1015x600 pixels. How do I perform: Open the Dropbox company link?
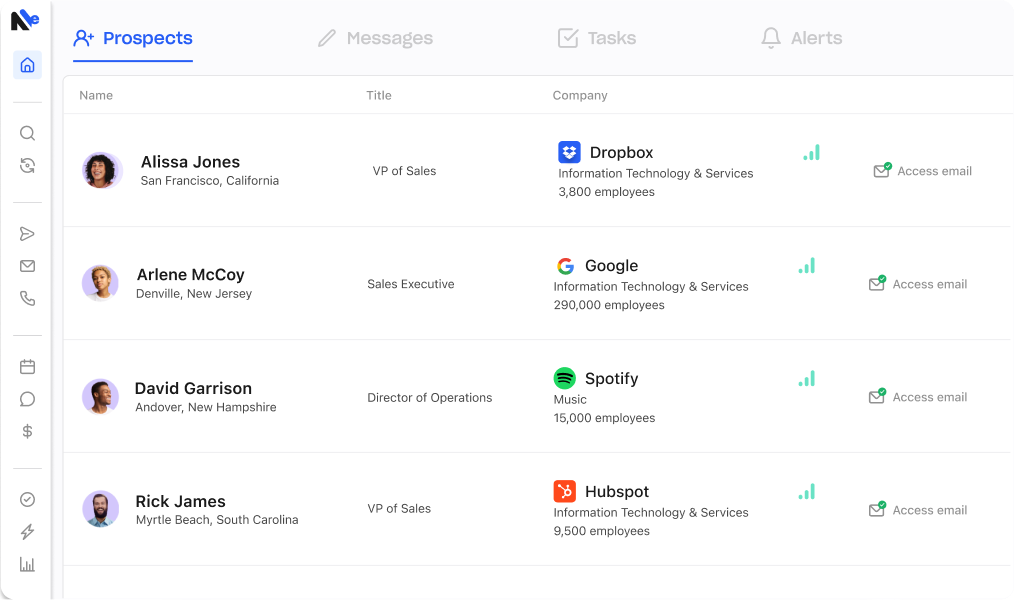point(620,153)
